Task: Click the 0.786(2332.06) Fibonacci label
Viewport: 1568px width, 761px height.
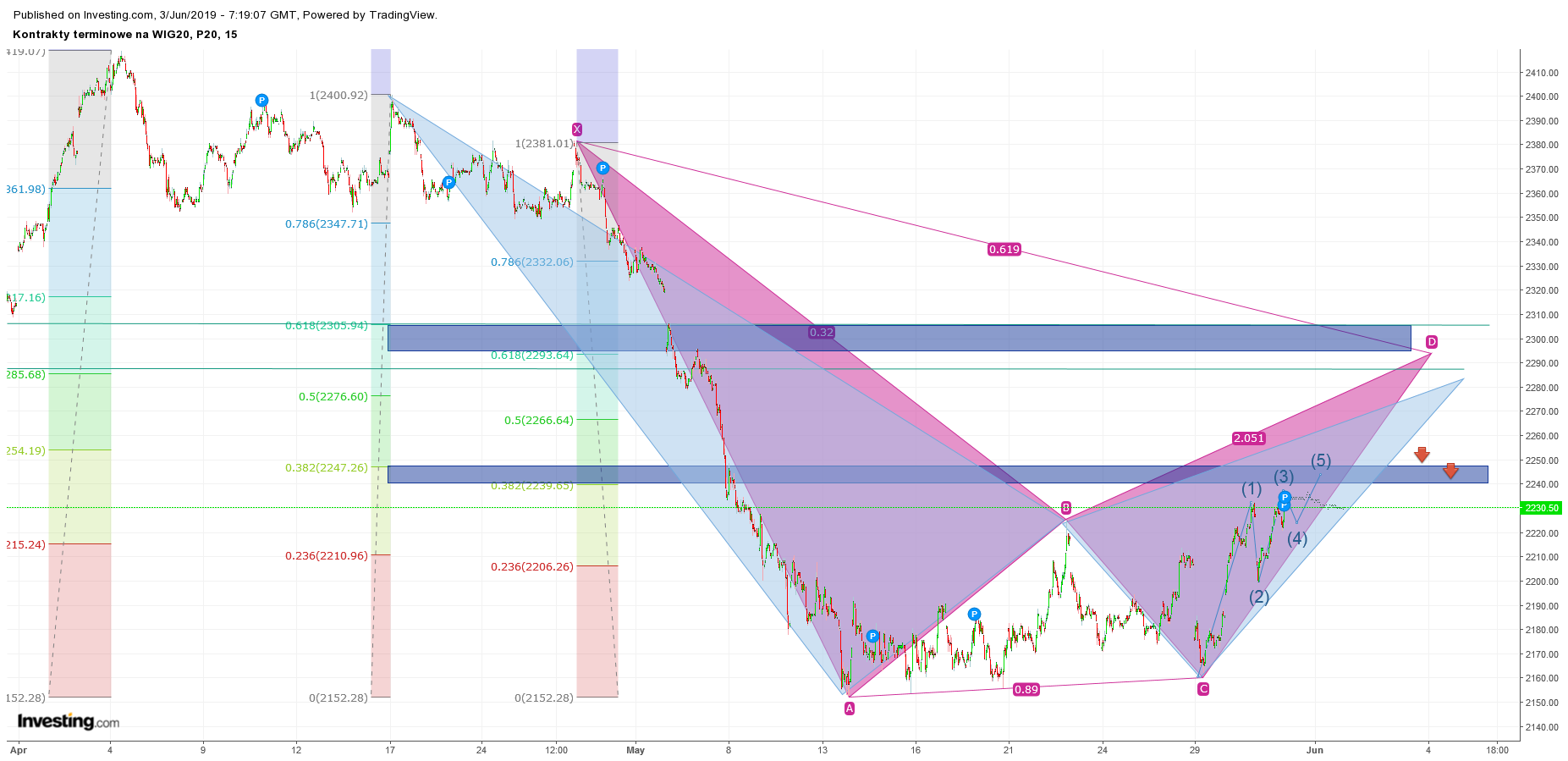Action: tap(532, 262)
